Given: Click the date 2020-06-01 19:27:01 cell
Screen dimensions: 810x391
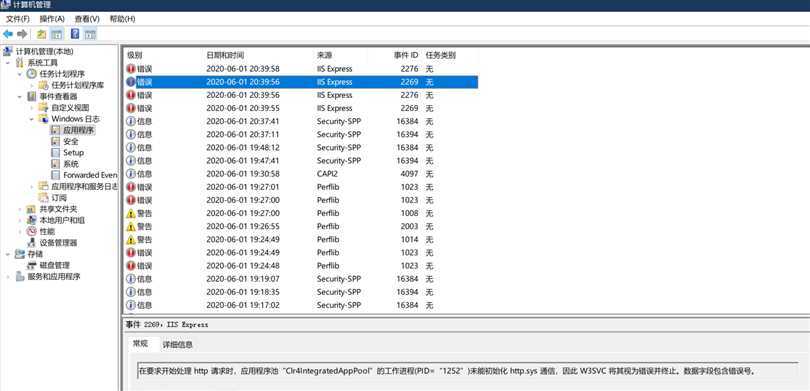Looking at the screenshot, I should [x=243, y=187].
